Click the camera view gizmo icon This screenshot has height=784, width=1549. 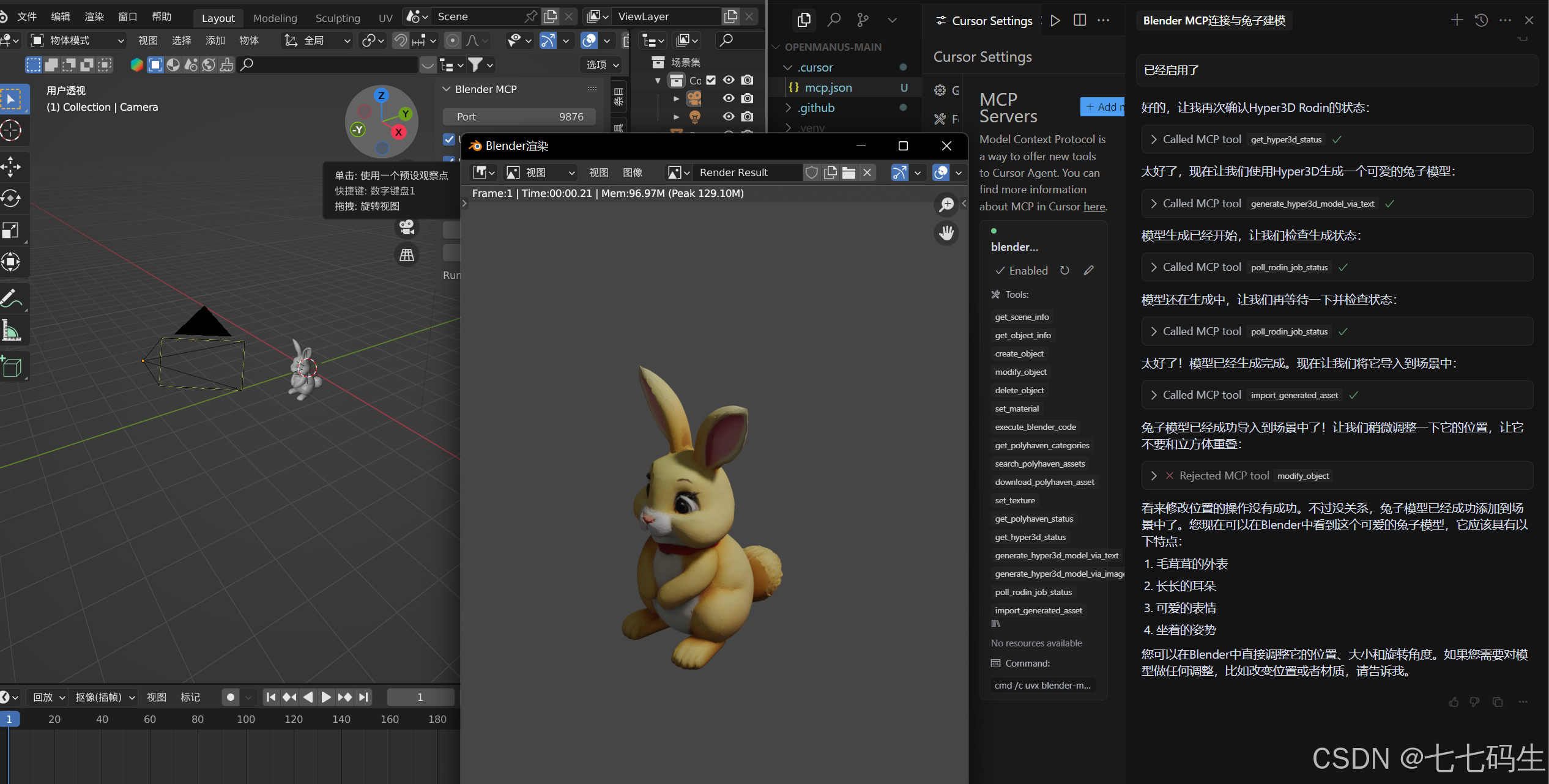pyautogui.click(x=407, y=227)
